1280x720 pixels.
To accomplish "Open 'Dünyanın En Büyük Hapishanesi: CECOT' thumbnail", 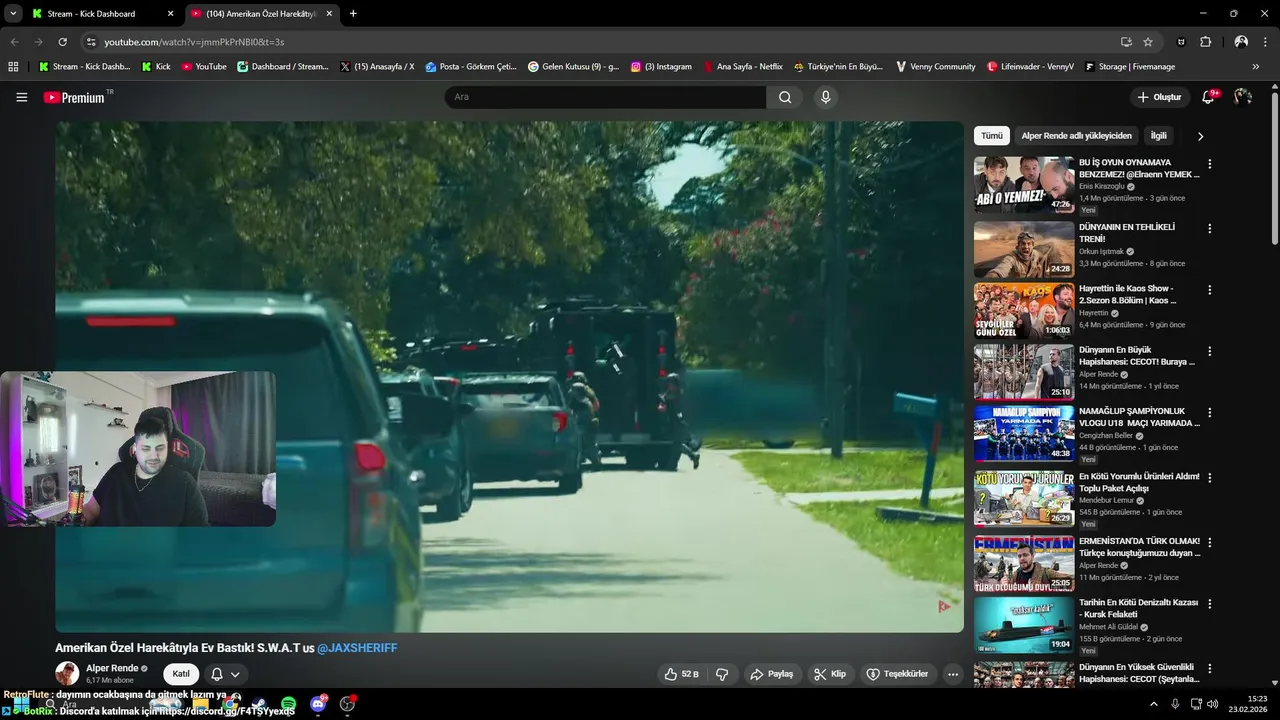I will [1024, 372].
